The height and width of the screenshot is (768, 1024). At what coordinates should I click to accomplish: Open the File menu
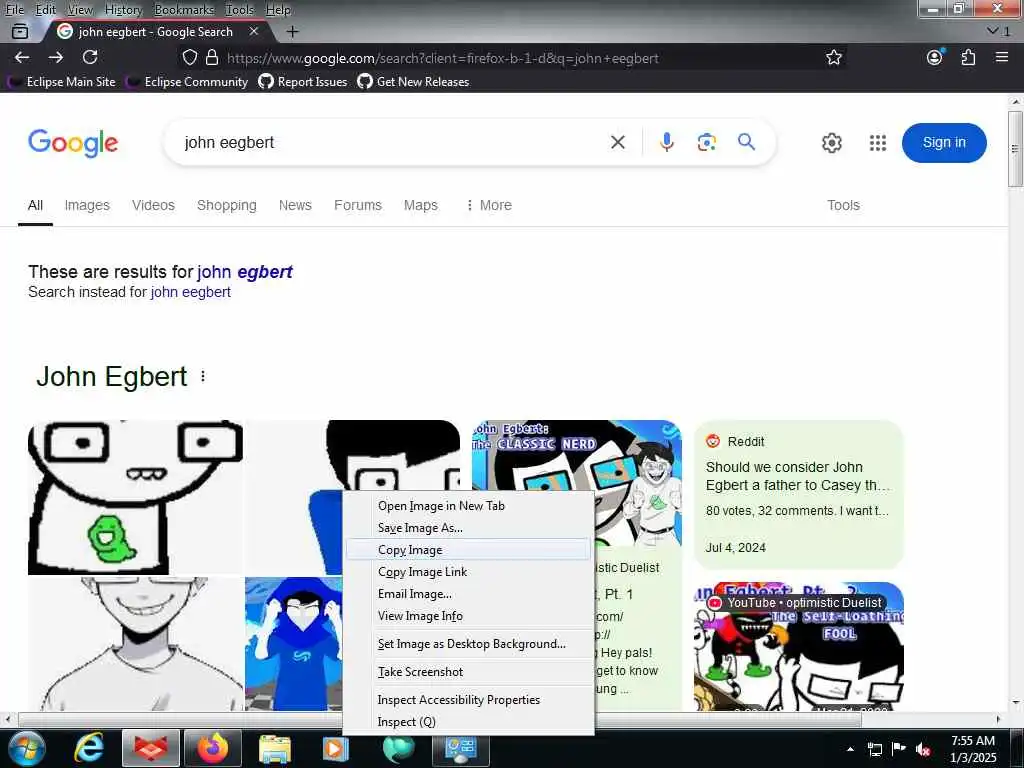(15, 10)
